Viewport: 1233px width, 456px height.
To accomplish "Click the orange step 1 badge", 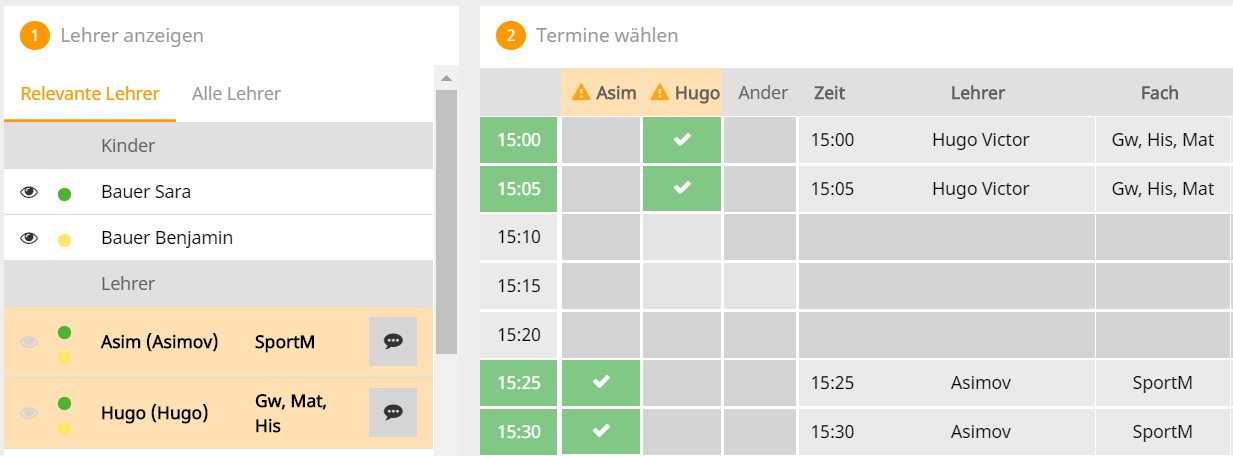I will pos(35,36).
